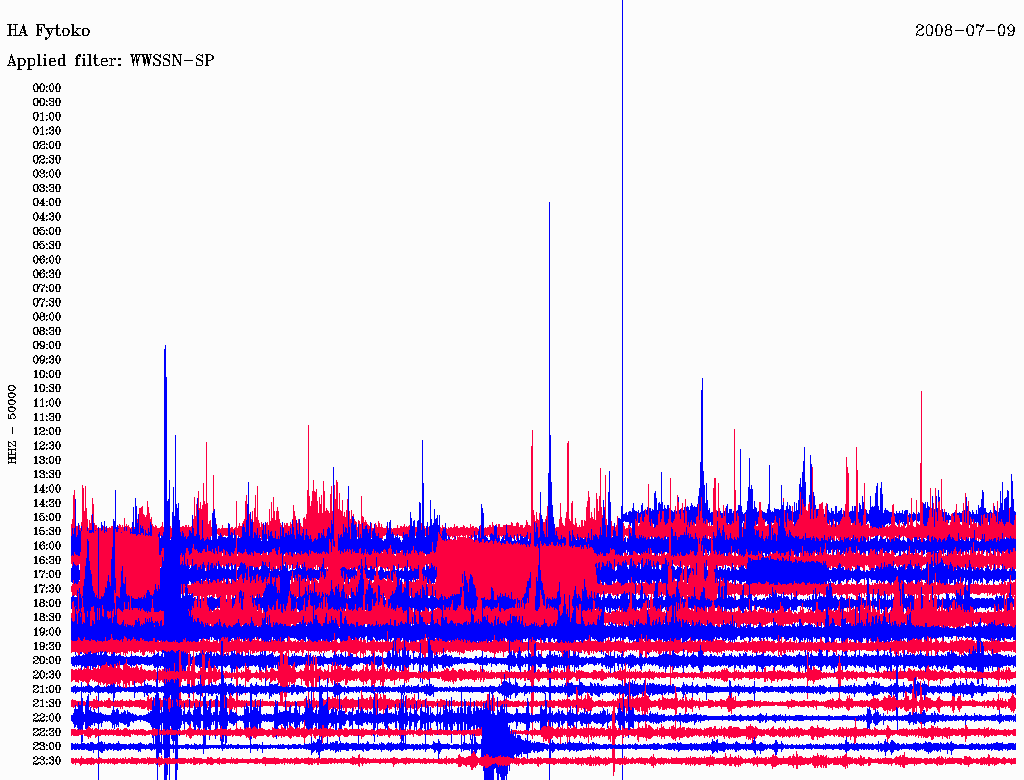Select the 13:00 time label
Viewport: 1024px width, 780px height.
pyautogui.click(x=46, y=461)
